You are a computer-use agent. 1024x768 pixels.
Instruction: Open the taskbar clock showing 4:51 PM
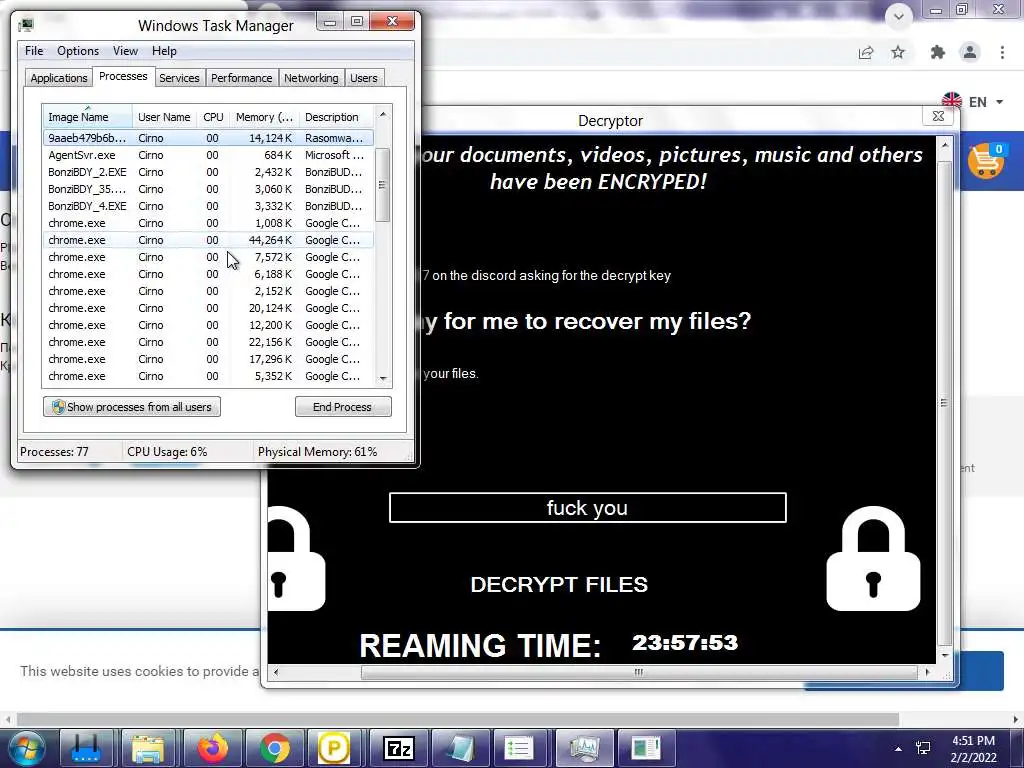[x=973, y=749]
